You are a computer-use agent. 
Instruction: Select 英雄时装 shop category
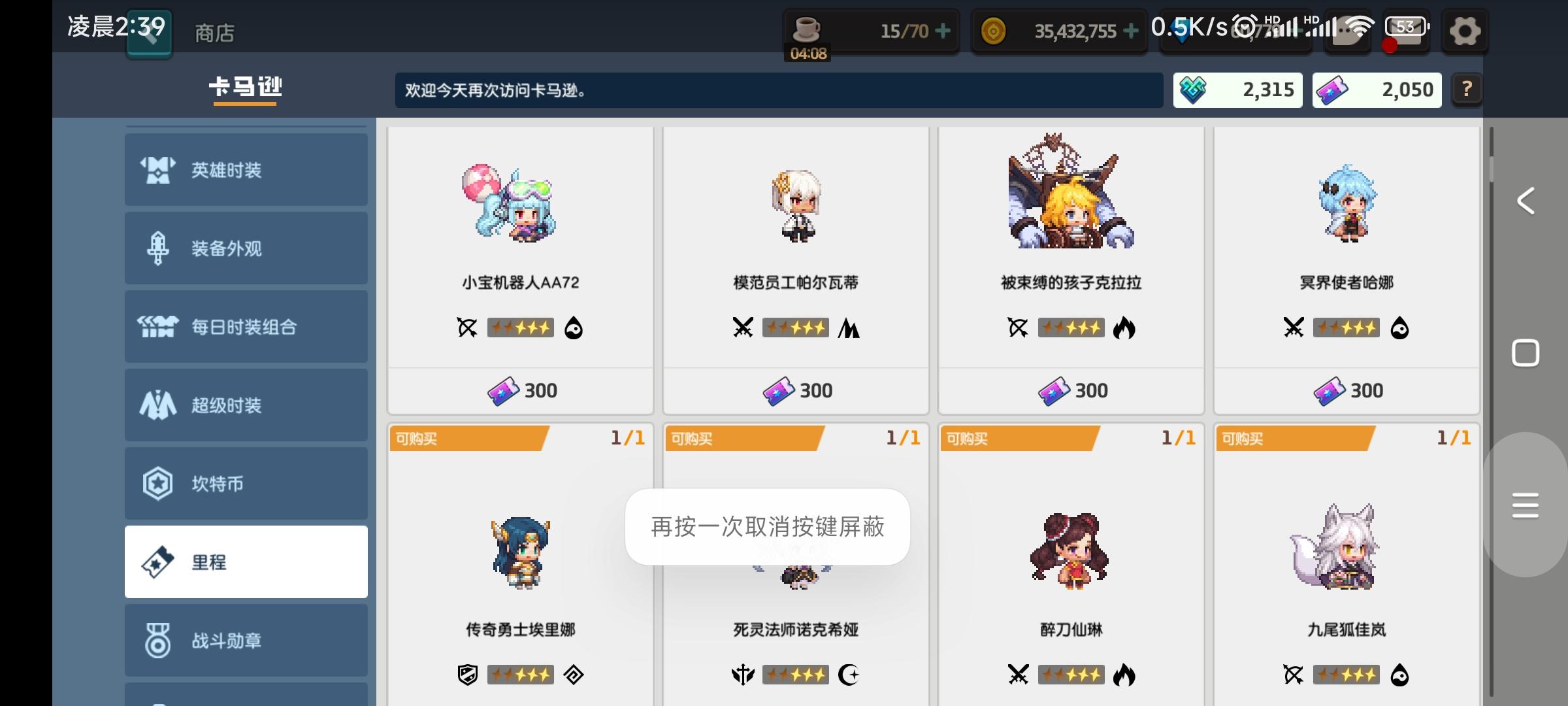(x=246, y=170)
